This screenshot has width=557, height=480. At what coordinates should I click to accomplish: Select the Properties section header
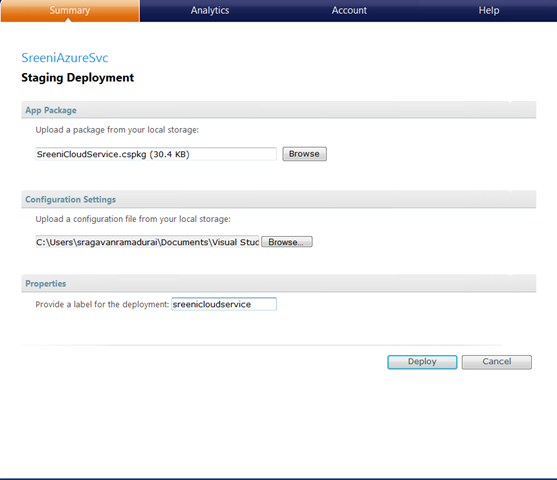click(278, 284)
